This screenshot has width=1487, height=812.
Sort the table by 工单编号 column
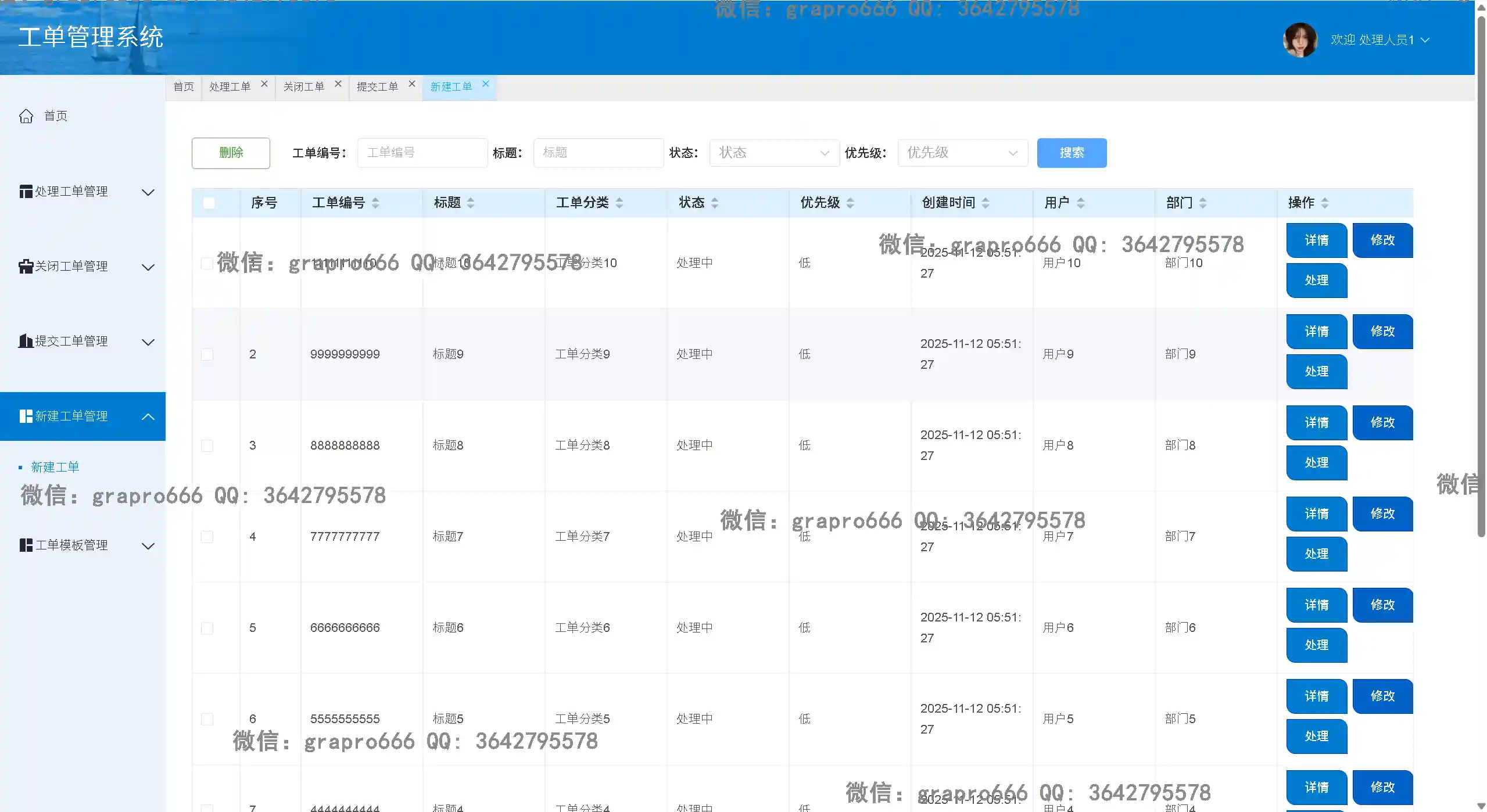375,203
